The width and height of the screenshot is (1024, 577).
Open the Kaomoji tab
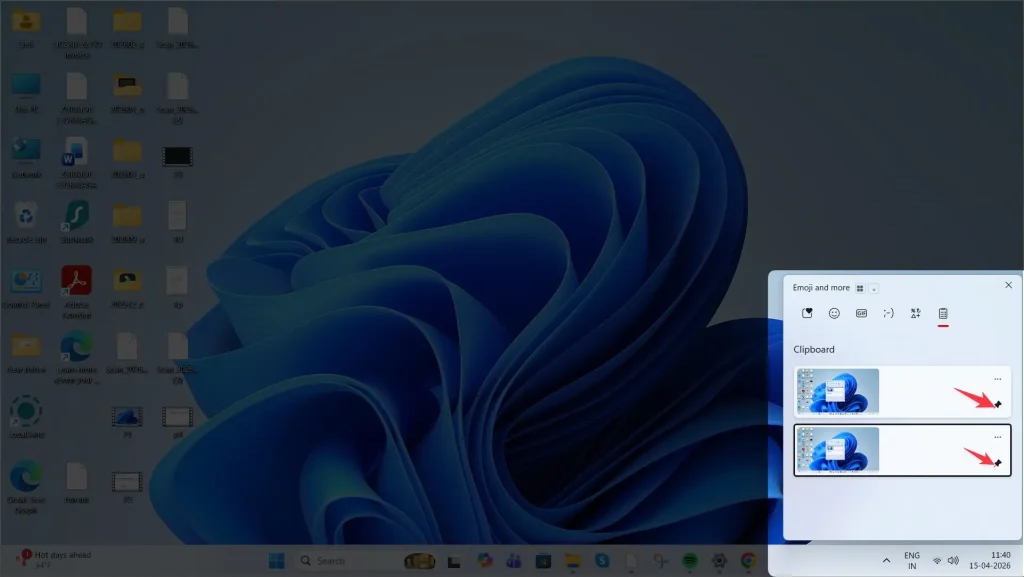888,312
